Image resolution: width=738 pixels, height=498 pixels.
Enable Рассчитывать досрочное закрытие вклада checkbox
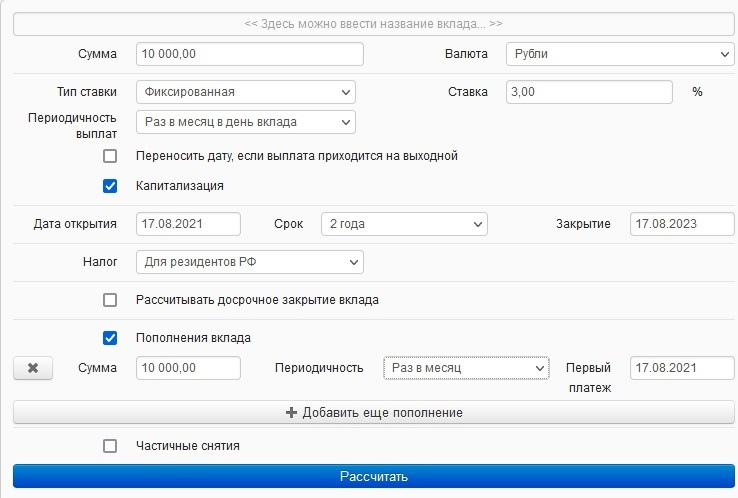[x=110, y=300]
